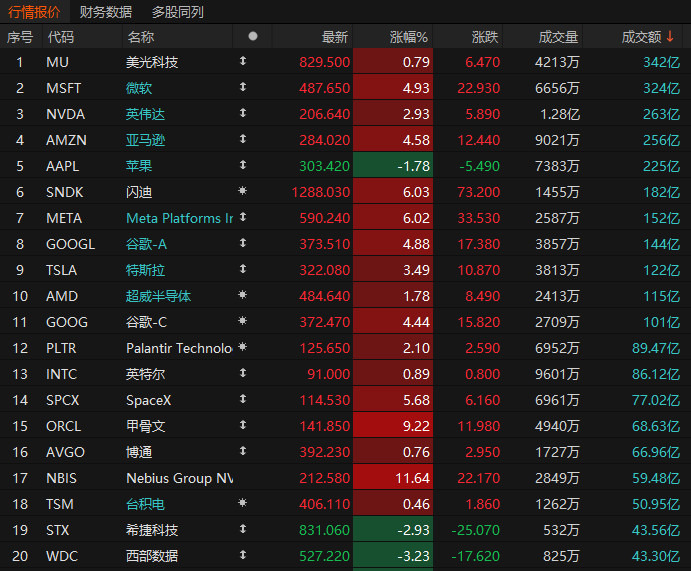Open the 英伟达 stock name link

click(x=145, y=114)
